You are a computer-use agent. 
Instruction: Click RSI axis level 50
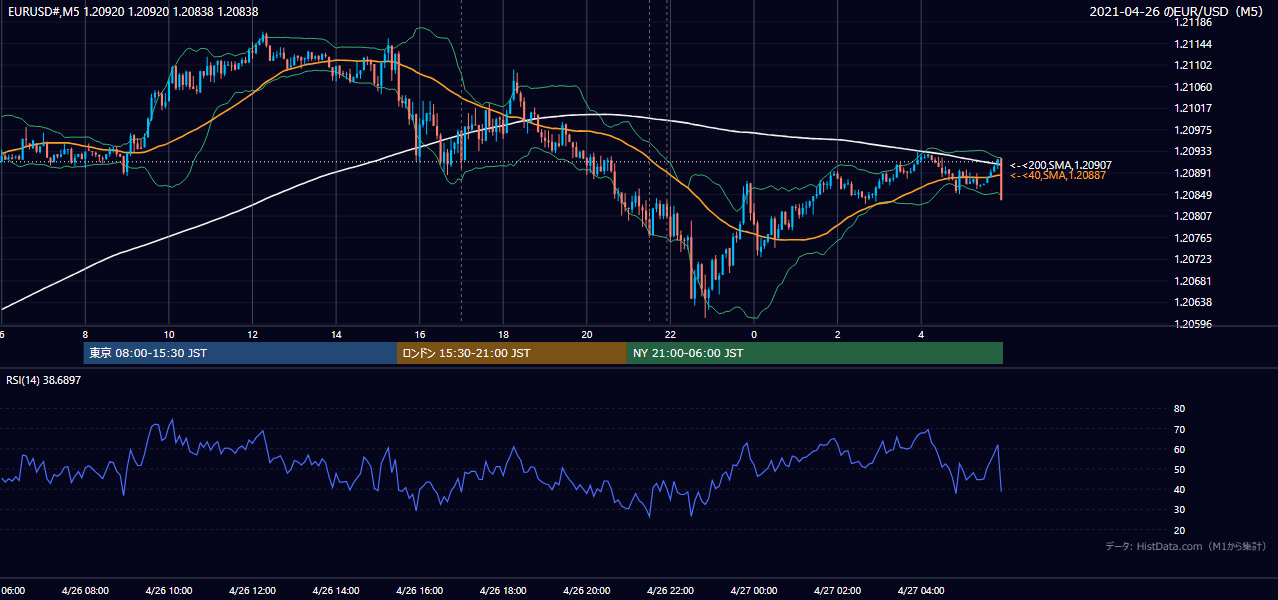click(1179, 469)
